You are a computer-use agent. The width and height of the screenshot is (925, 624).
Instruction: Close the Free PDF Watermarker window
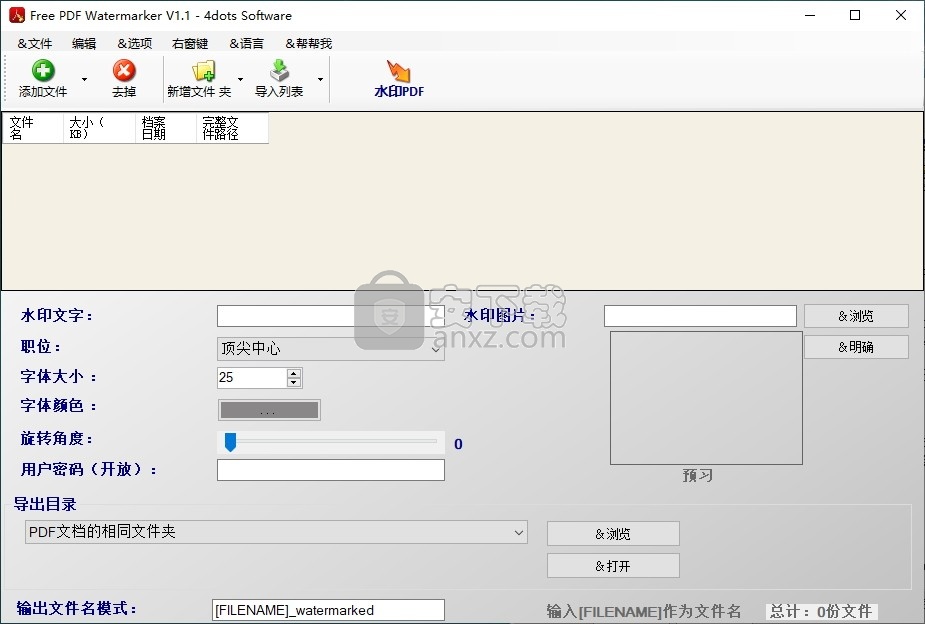tap(901, 15)
